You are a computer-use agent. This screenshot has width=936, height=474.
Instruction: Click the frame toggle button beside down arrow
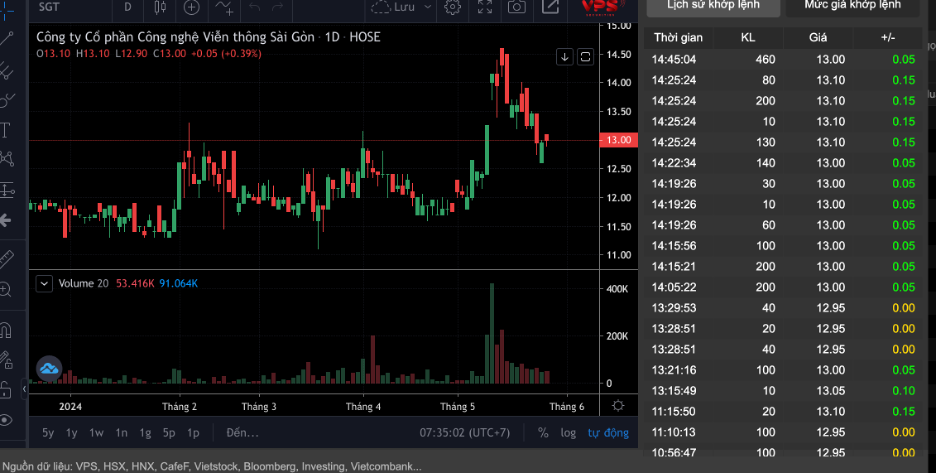tap(586, 57)
